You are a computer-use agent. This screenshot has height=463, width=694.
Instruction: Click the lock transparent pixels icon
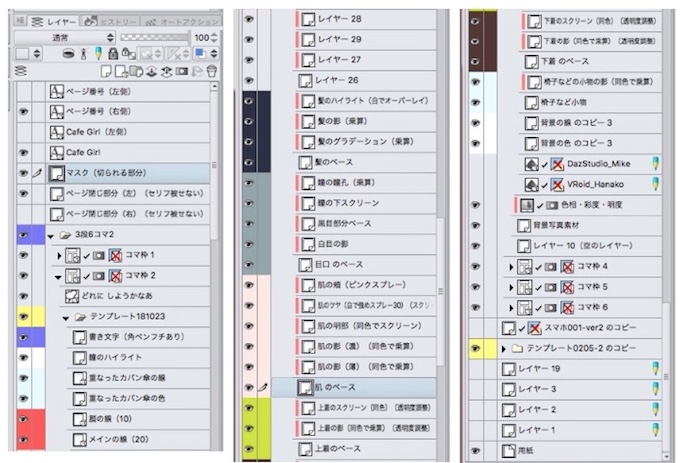click(x=128, y=54)
